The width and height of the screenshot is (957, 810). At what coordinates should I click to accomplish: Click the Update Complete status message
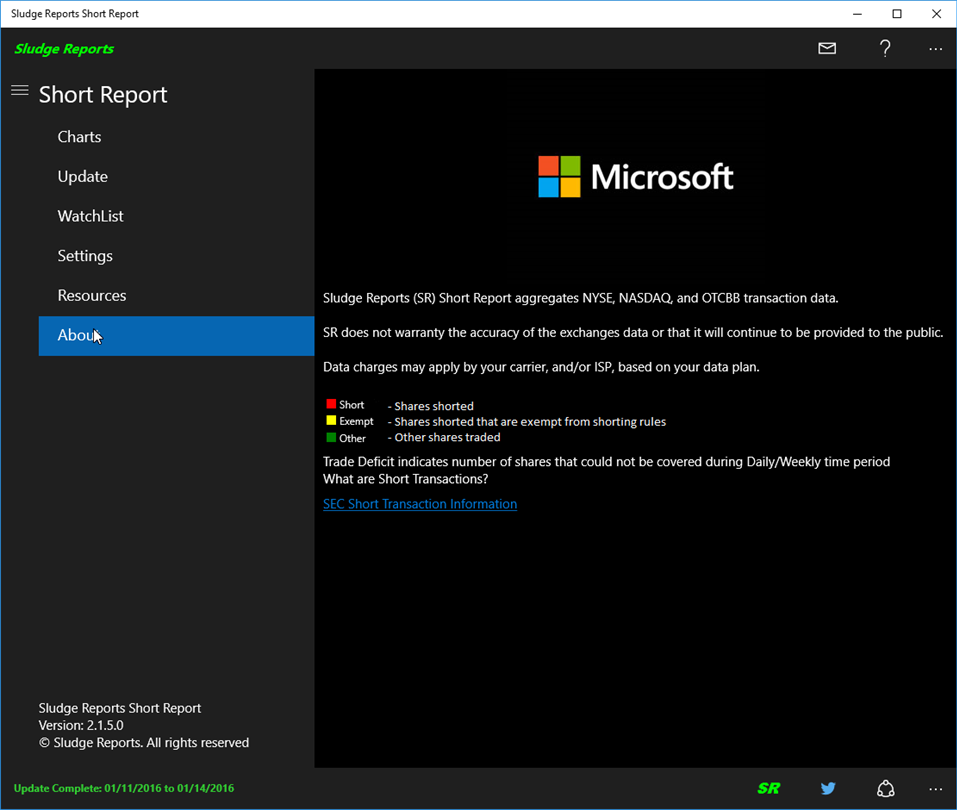pyautogui.click(x=124, y=788)
